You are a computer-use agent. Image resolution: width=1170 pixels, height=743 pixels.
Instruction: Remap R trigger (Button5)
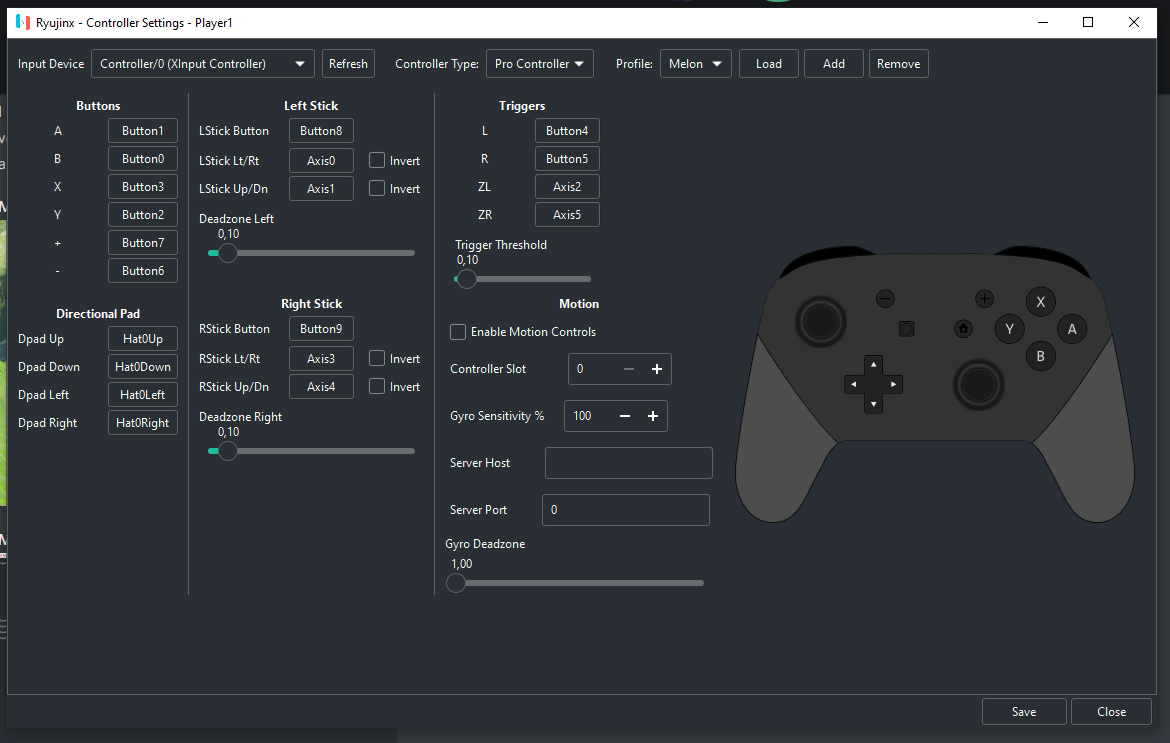(567, 159)
